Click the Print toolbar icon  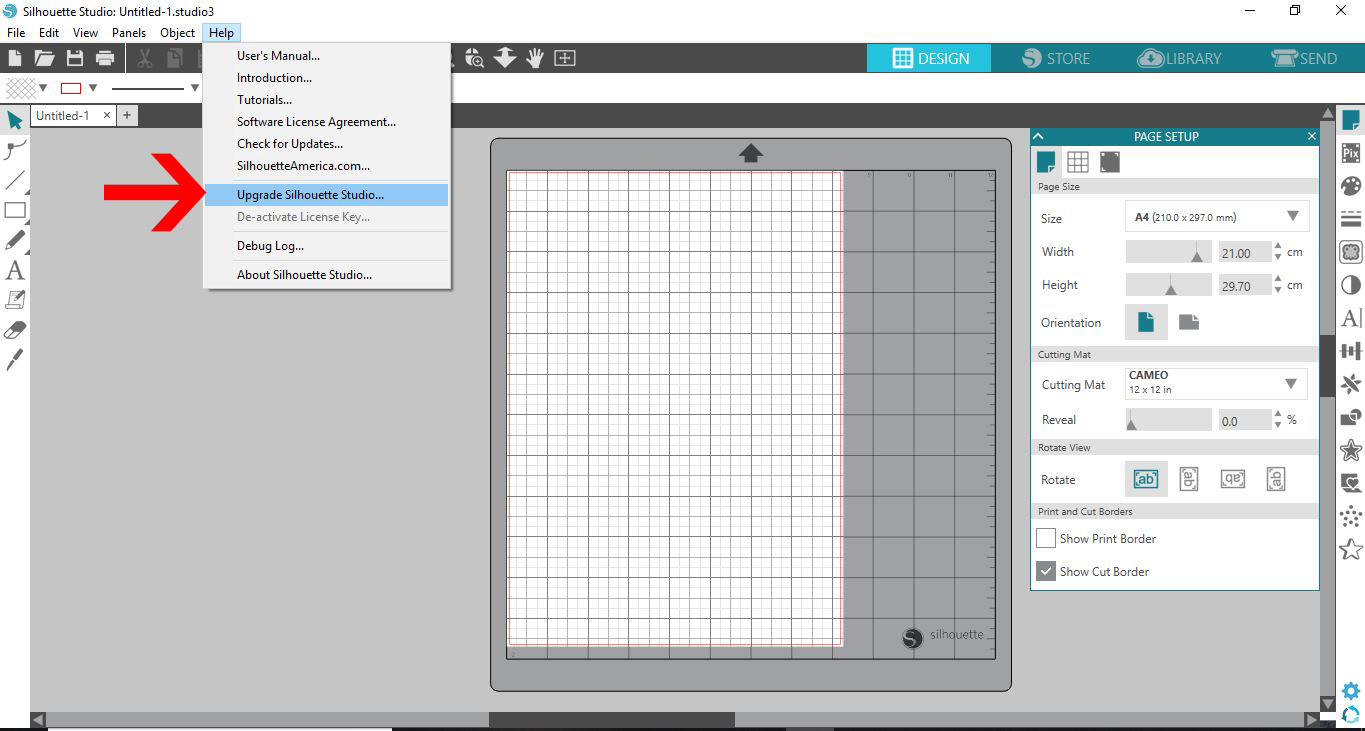tap(104, 58)
